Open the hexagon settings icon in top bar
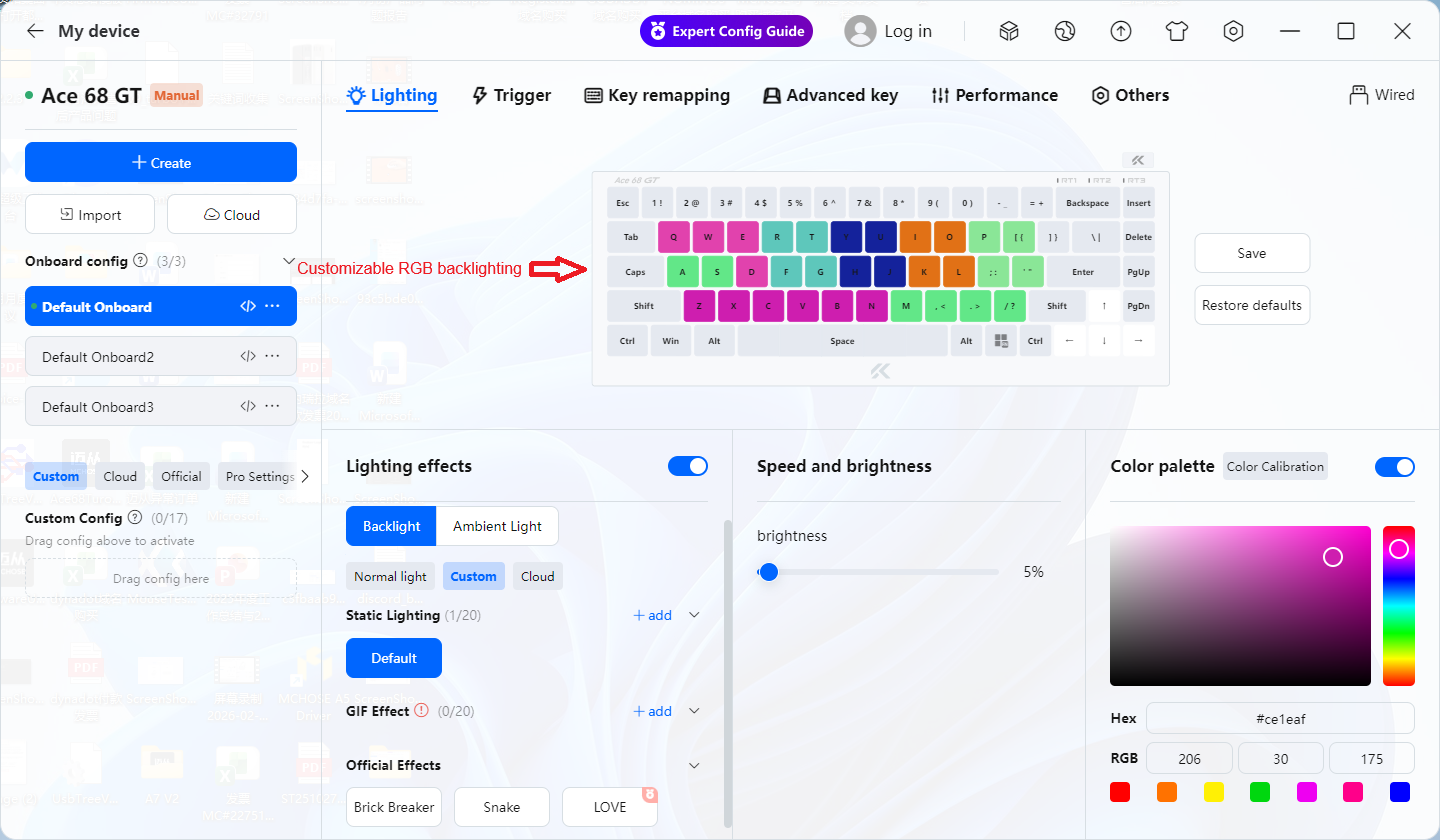The height and width of the screenshot is (840, 1440). click(x=1233, y=31)
